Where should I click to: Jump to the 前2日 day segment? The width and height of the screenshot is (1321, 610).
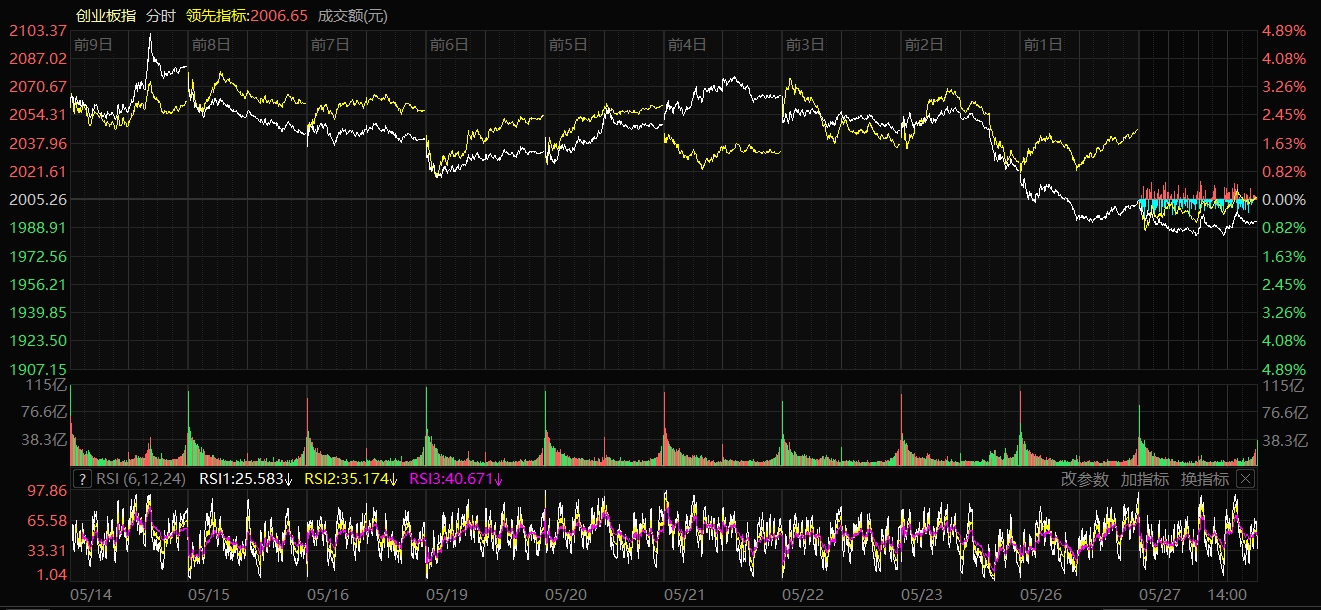point(925,44)
